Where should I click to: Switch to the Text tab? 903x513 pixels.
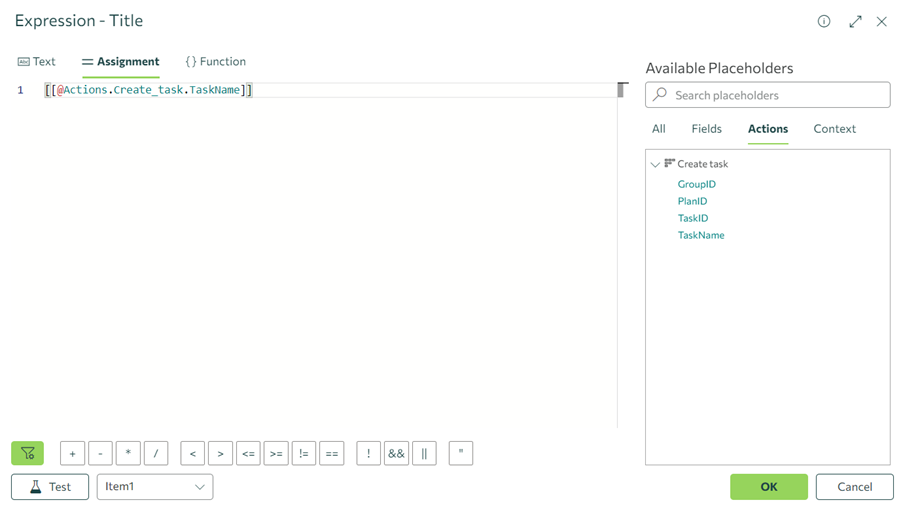pos(37,62)
